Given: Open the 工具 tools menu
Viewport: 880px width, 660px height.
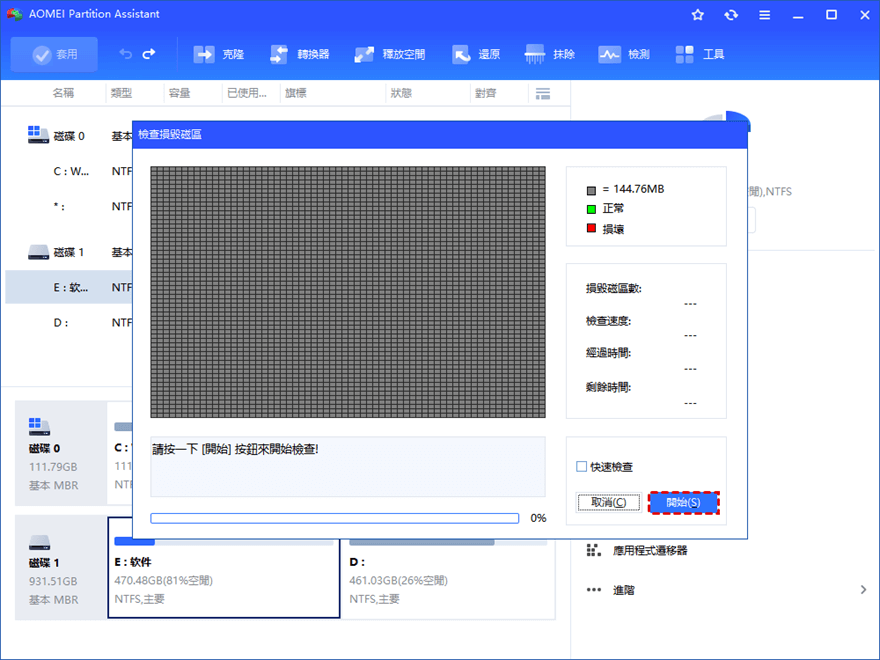Looking at the screenshot, I should point(699,54).
